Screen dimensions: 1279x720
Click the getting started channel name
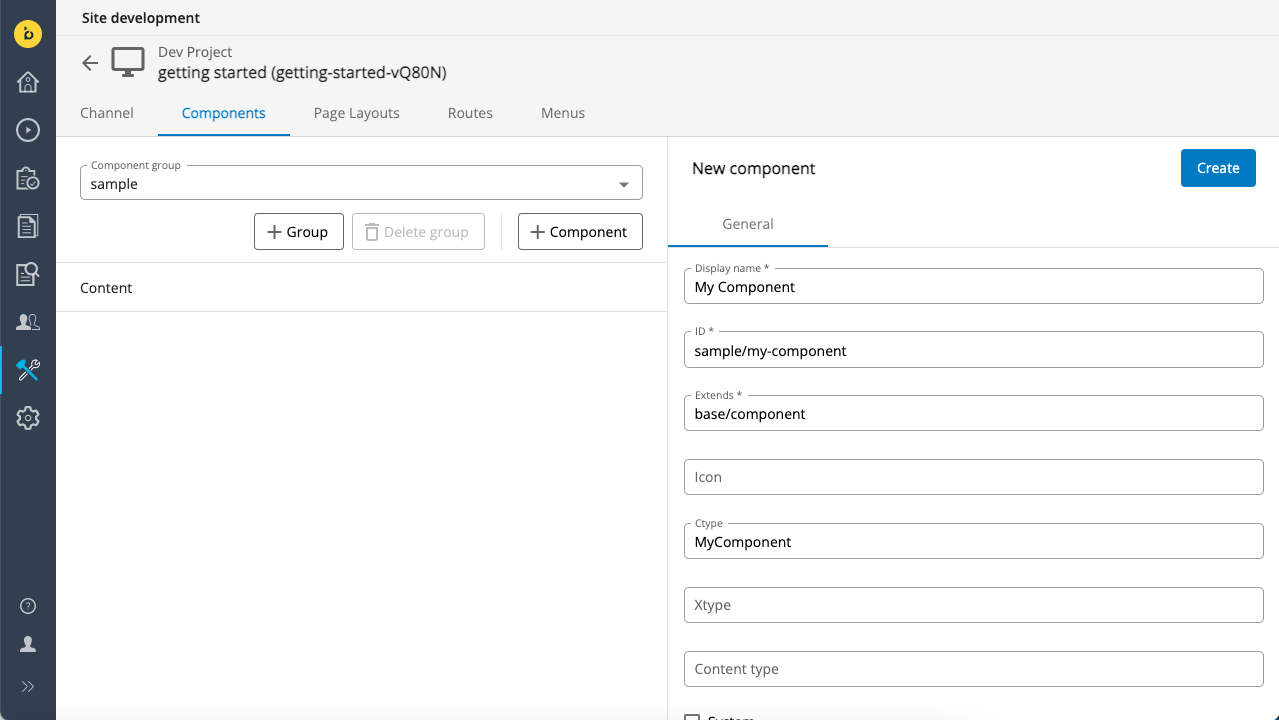click(302, 73)
